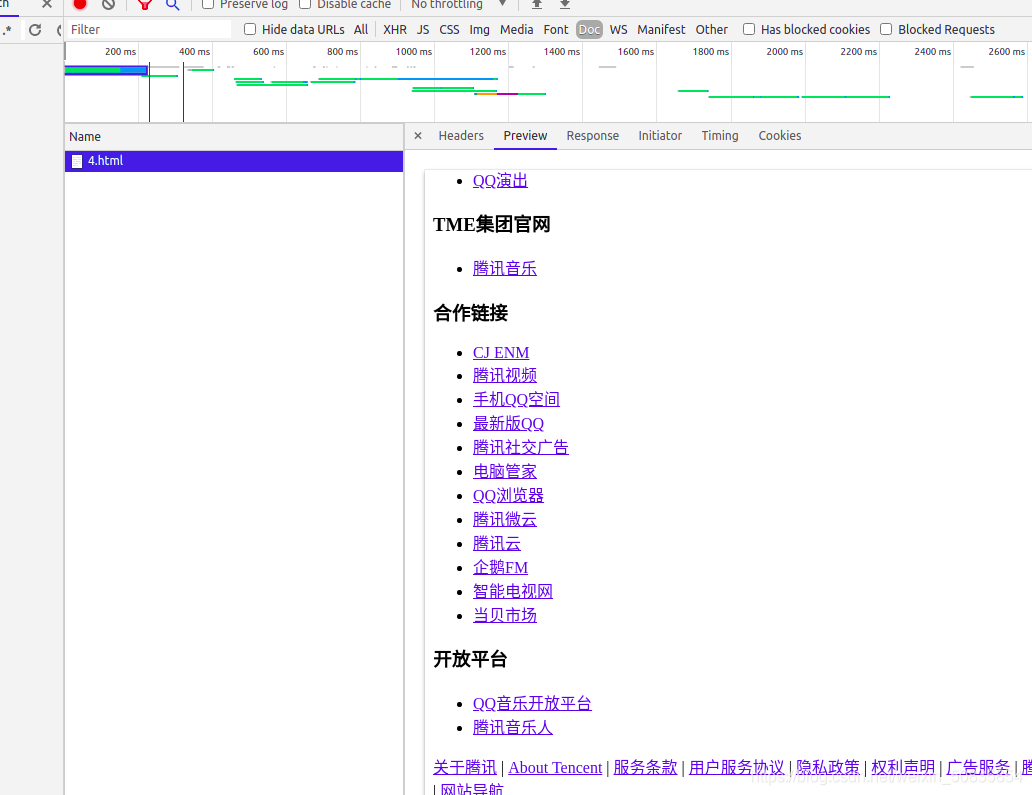Image resolution: width=1032 pixels, height=795 pixels.
Task: Click the 服务条款 footer link
Action: [x=645, y=767]
